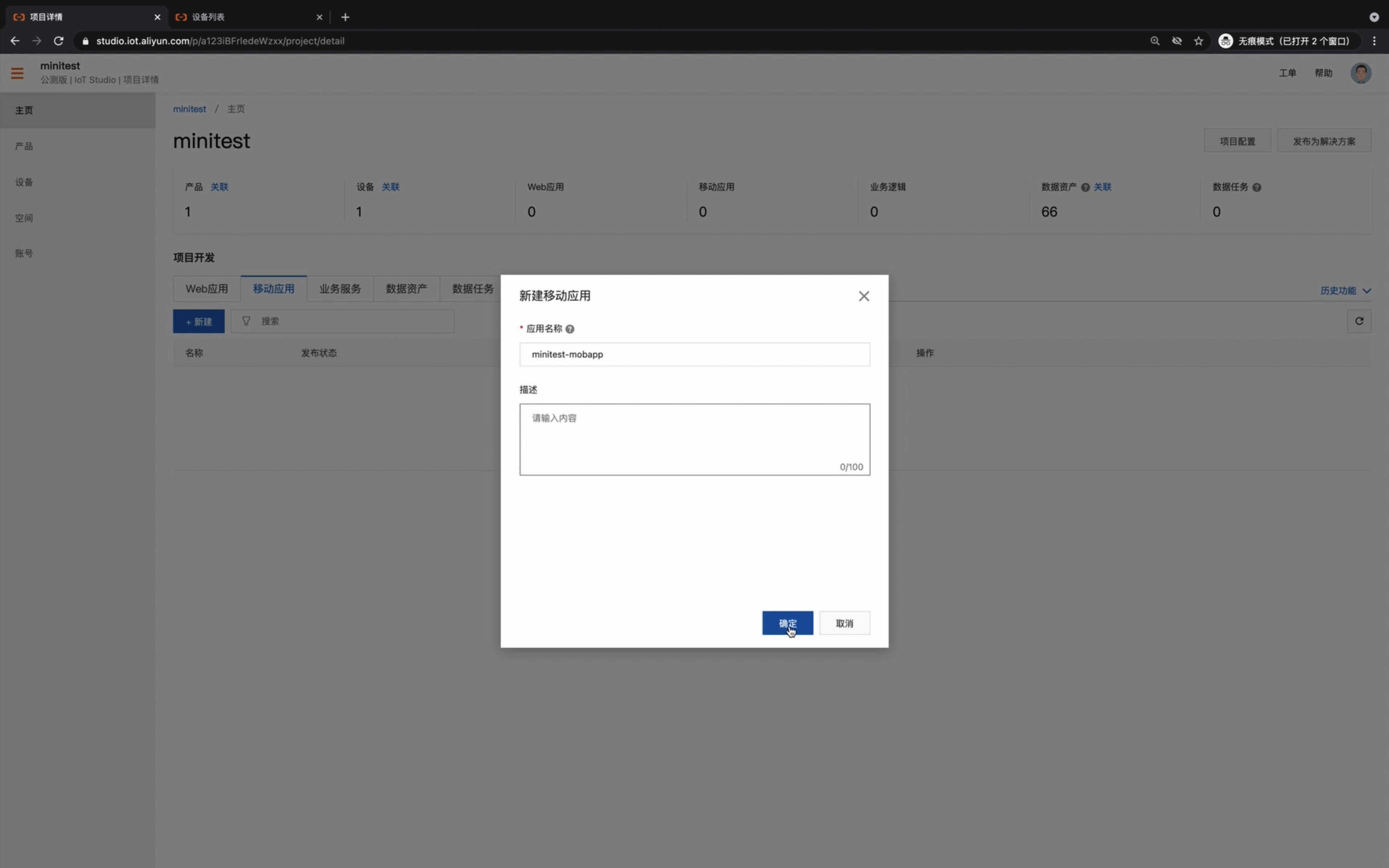Click help icon next to 数据任务

pos(1256,187)
